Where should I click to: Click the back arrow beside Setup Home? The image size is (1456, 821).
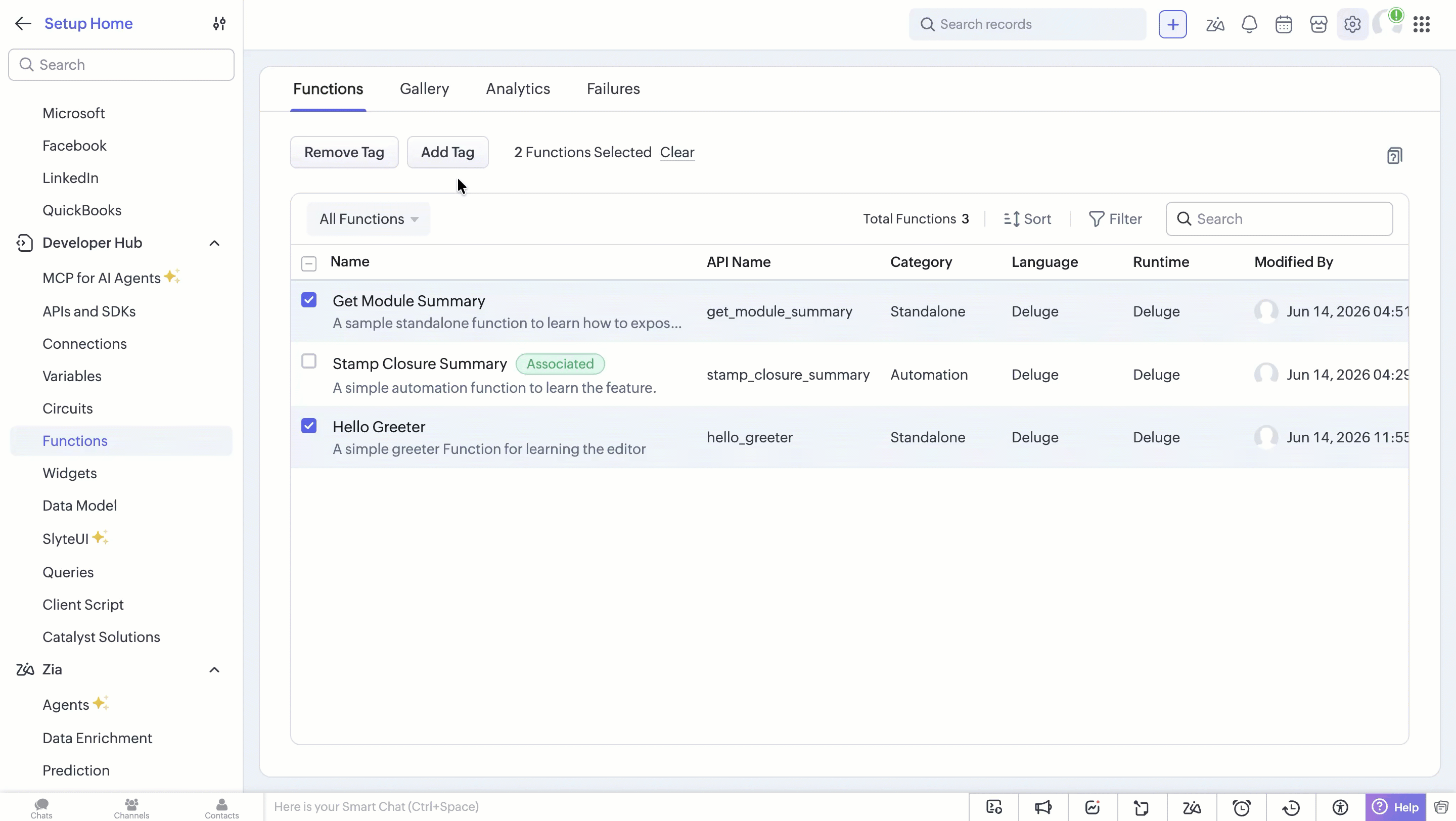(x=23, y=24)
